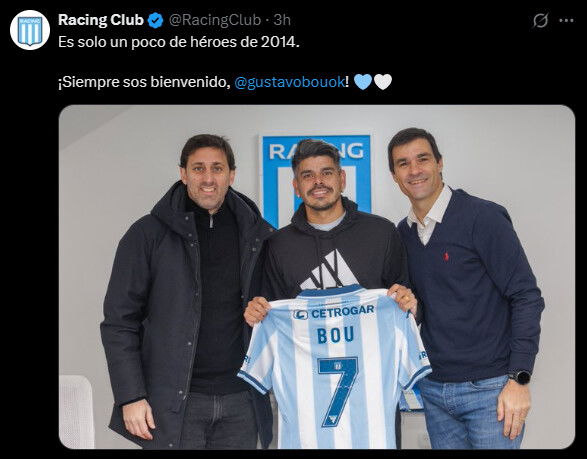Select the red polo logo on the sweater

pyautogui.click(x=446, y=256)
